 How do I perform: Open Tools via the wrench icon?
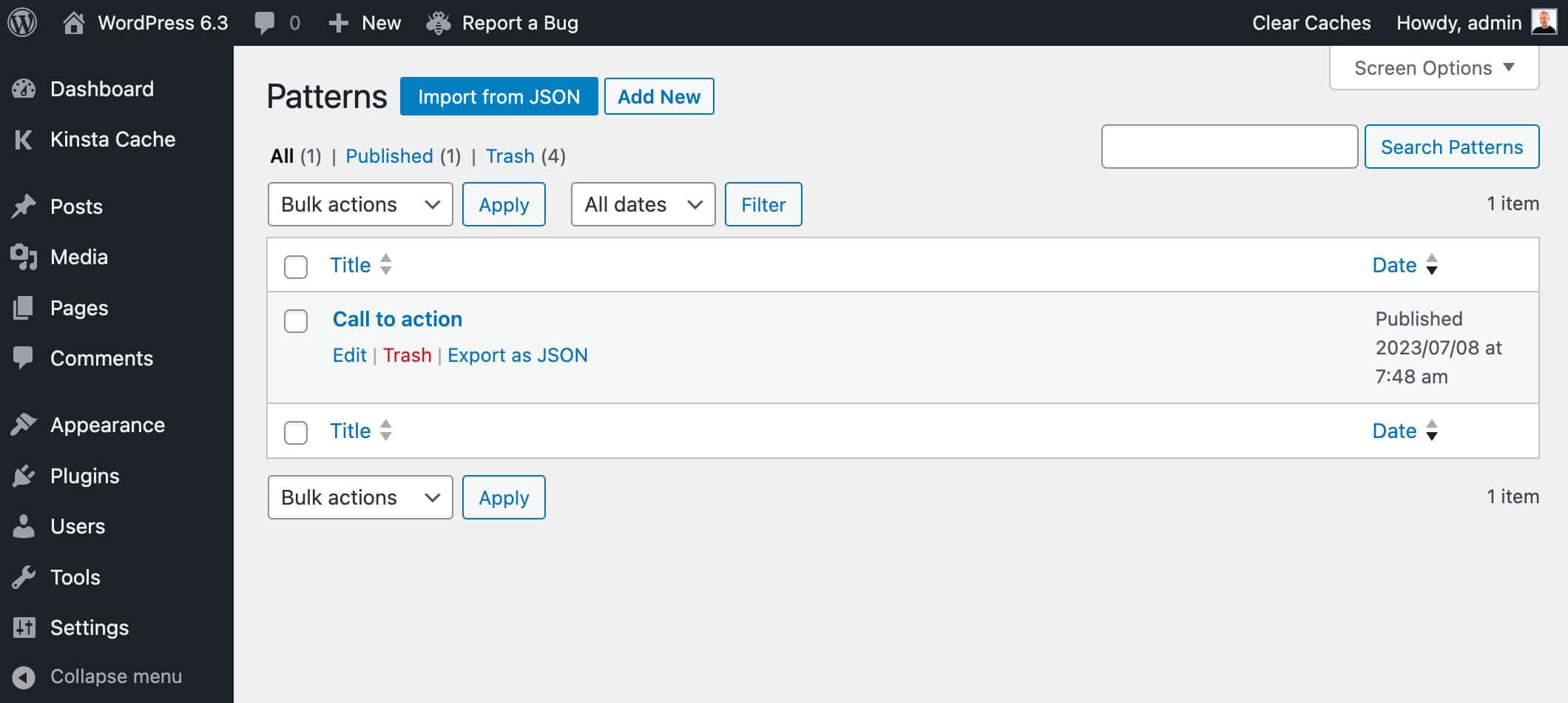point(24,576)
